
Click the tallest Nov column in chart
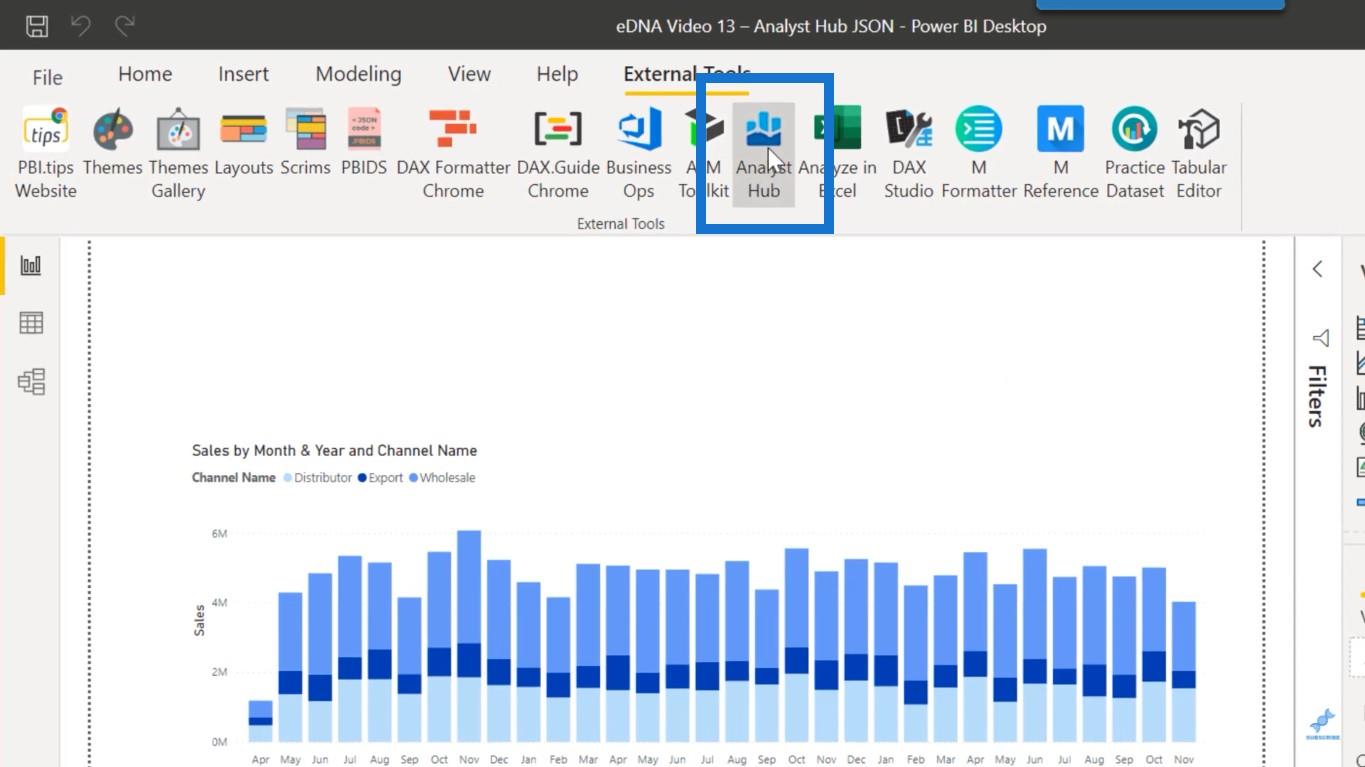tap(468, 636)
